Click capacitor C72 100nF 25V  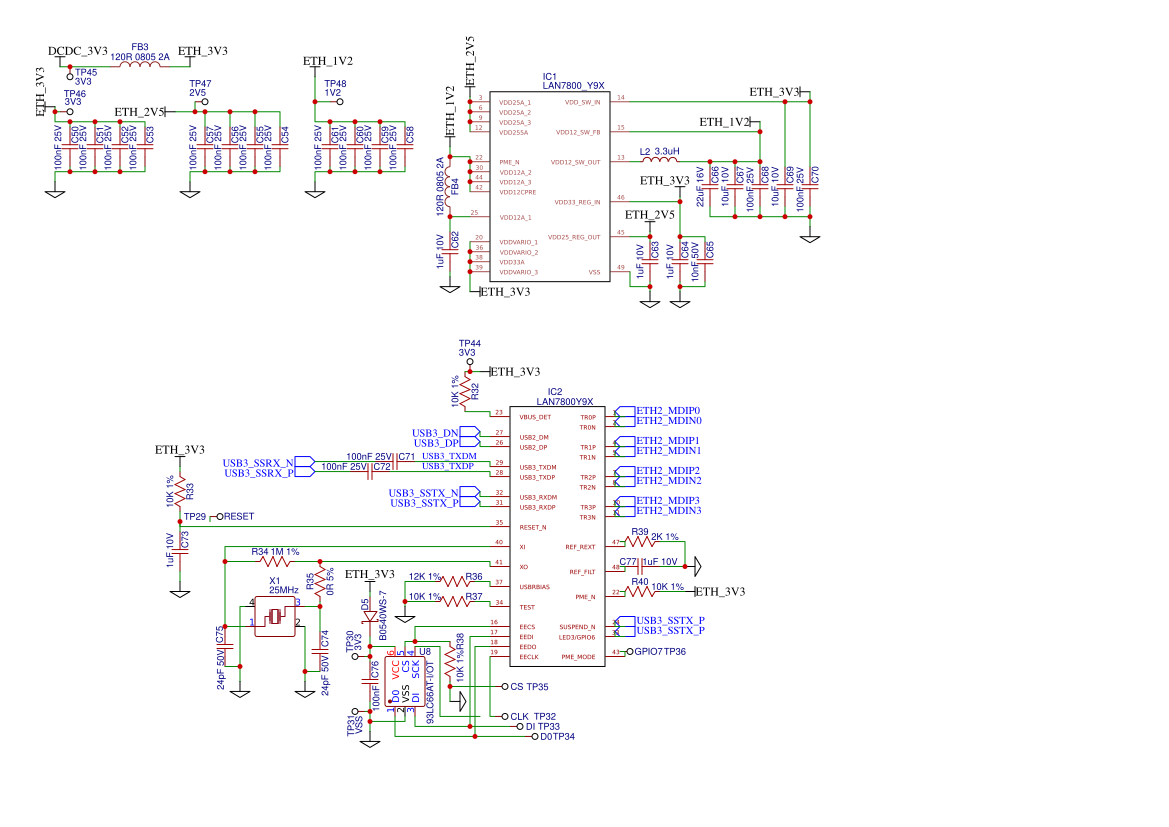click(x=371, y=473)
